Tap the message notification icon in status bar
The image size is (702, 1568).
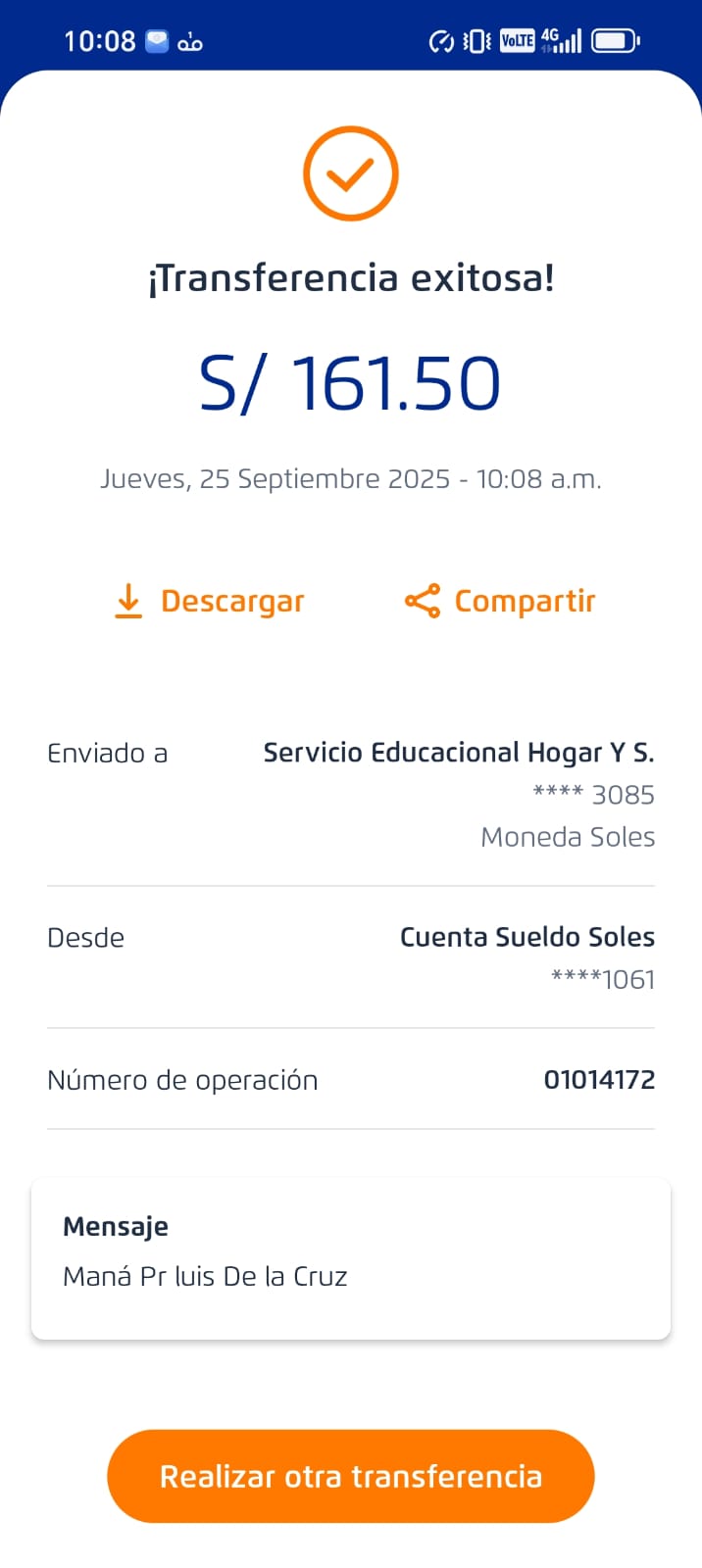157,41
